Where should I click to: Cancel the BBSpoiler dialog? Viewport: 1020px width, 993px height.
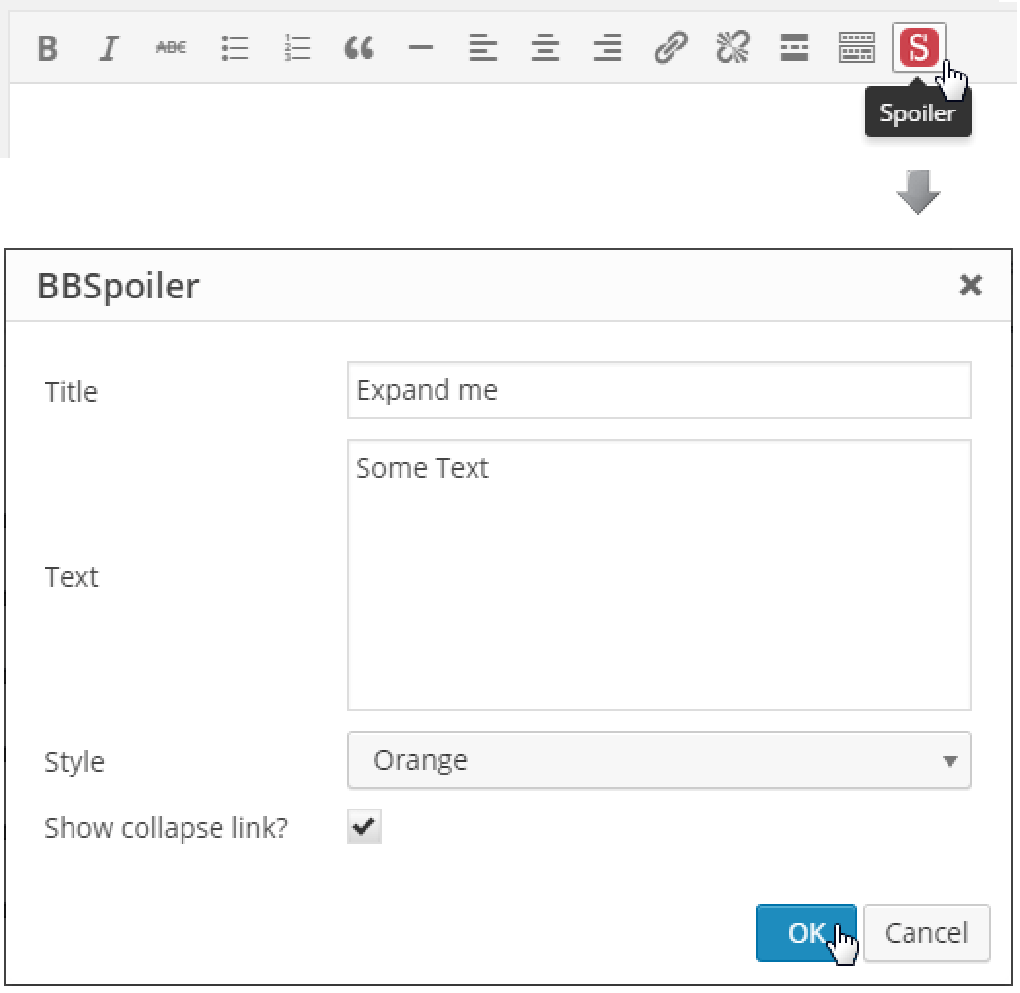pyautogui.click(x=926, y=932)
